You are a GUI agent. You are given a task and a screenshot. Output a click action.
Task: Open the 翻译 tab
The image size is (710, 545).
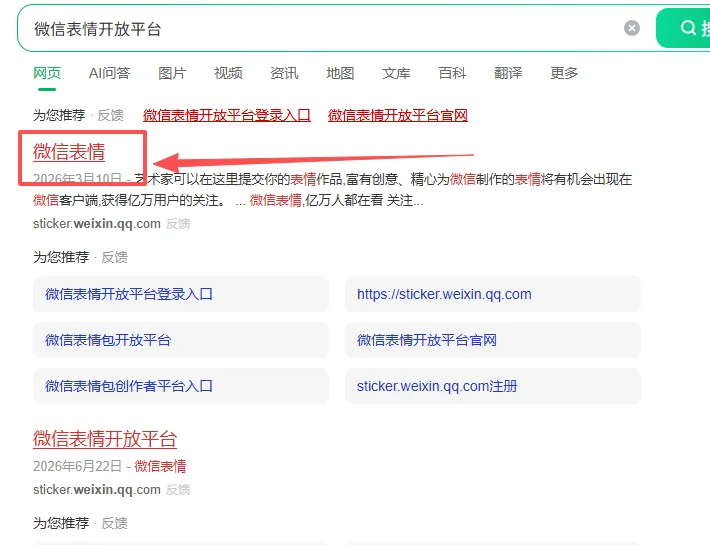[508, 73]
